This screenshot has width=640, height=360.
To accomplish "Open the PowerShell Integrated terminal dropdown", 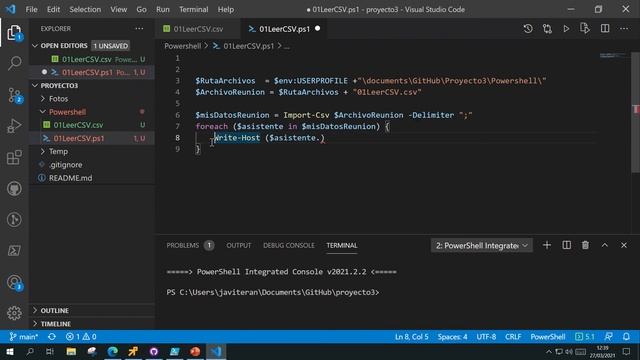I will [x=482, y=245].
